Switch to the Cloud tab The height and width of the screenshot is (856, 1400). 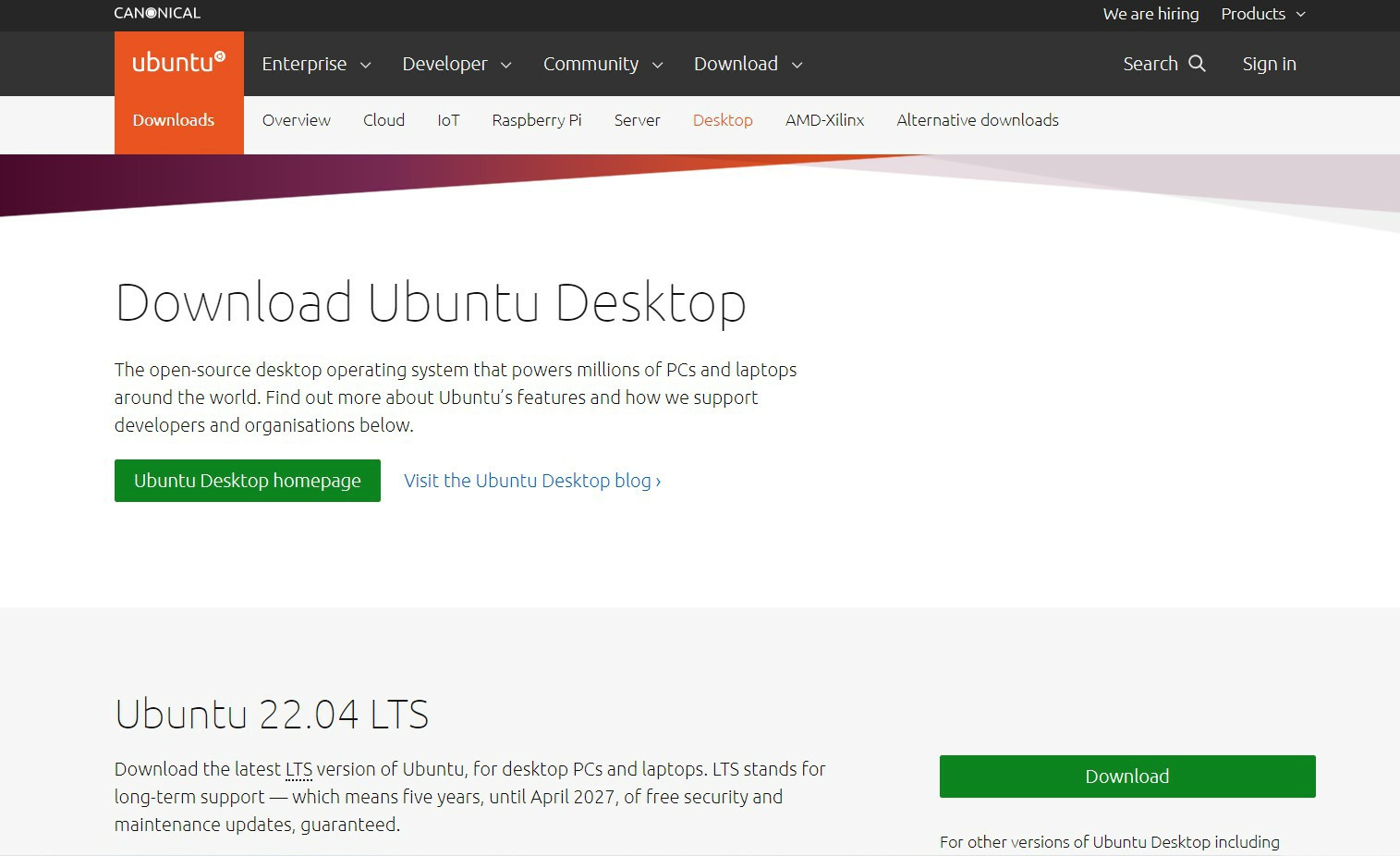point(383,120)
